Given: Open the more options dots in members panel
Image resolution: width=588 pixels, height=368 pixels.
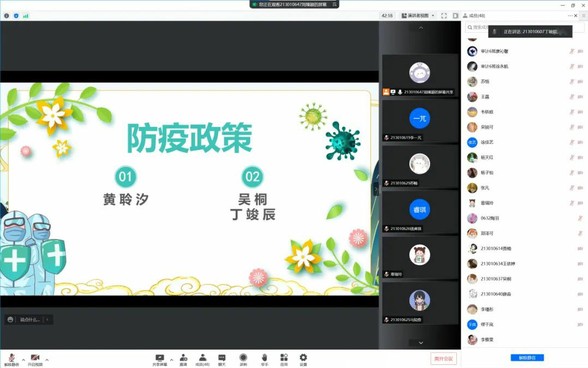Looking at the screenshot, I should (x=570, y=15).
